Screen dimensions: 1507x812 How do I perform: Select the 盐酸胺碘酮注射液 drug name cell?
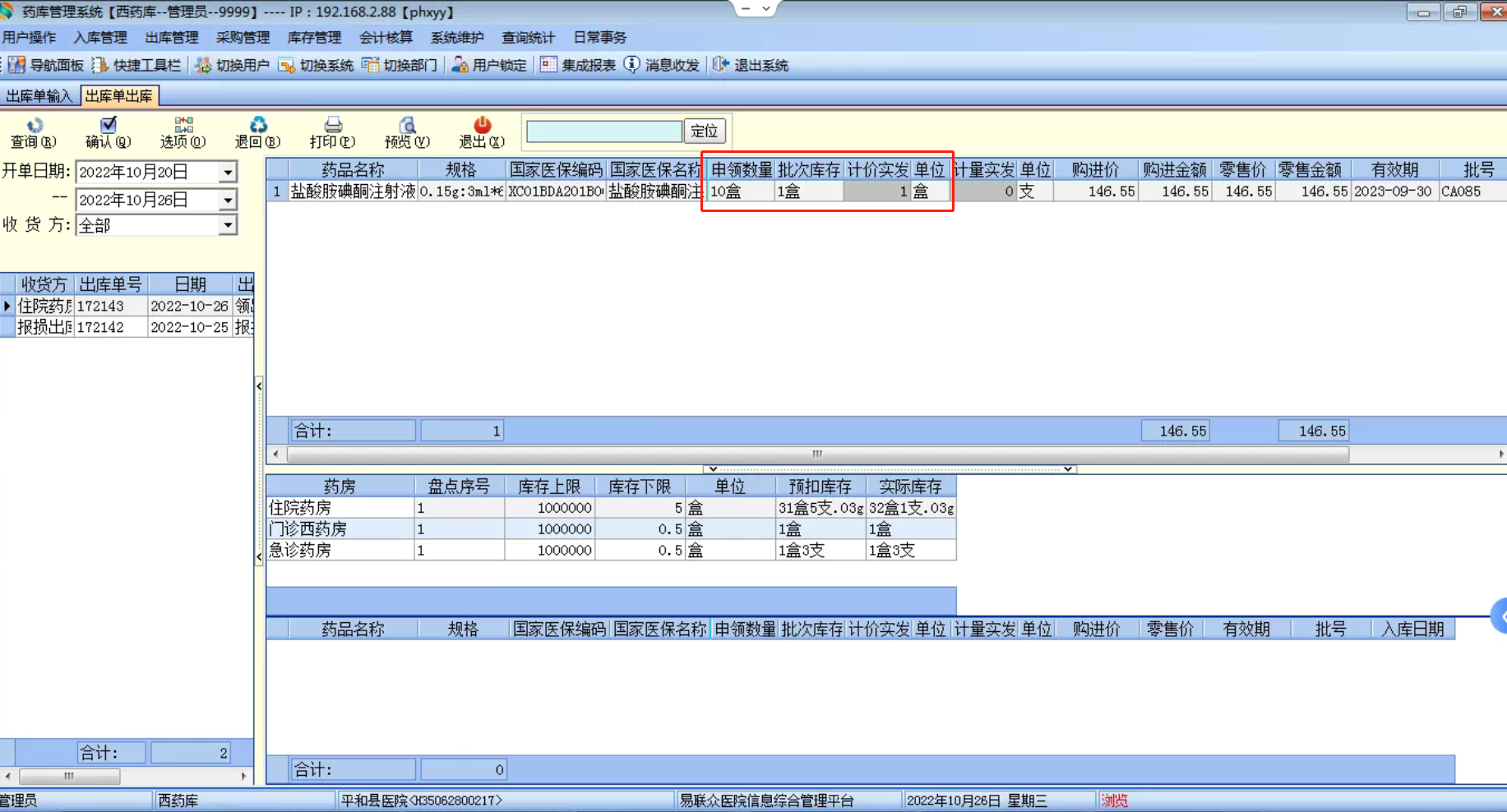354,191
